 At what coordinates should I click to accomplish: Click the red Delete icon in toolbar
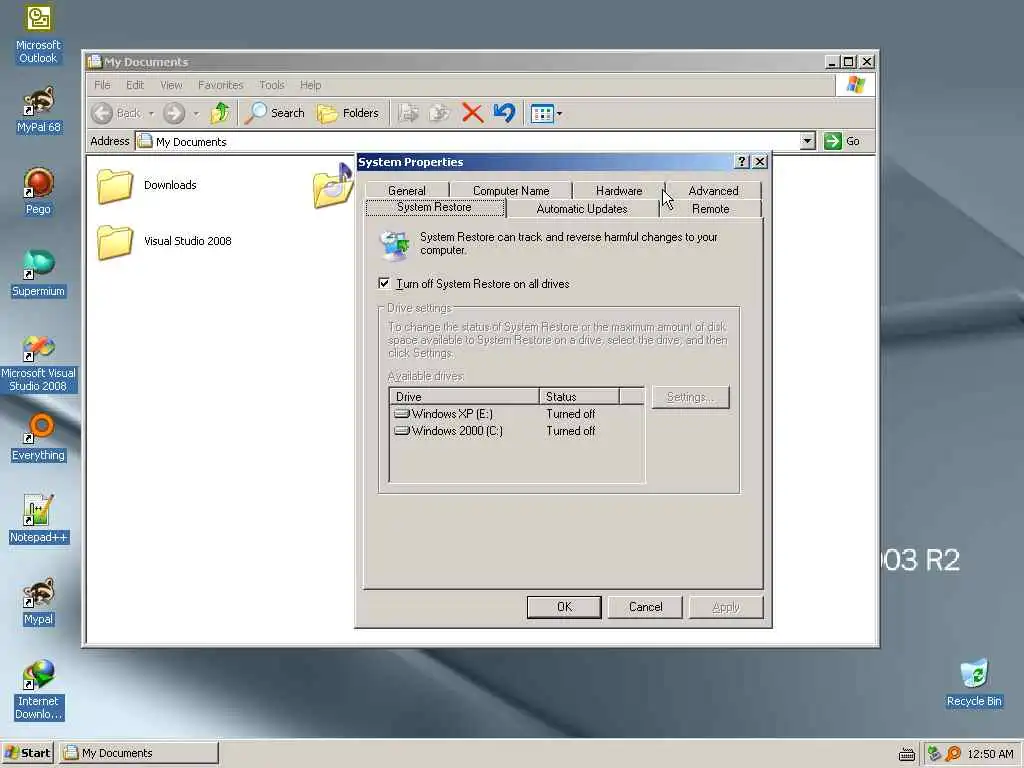tap(472, 114)
